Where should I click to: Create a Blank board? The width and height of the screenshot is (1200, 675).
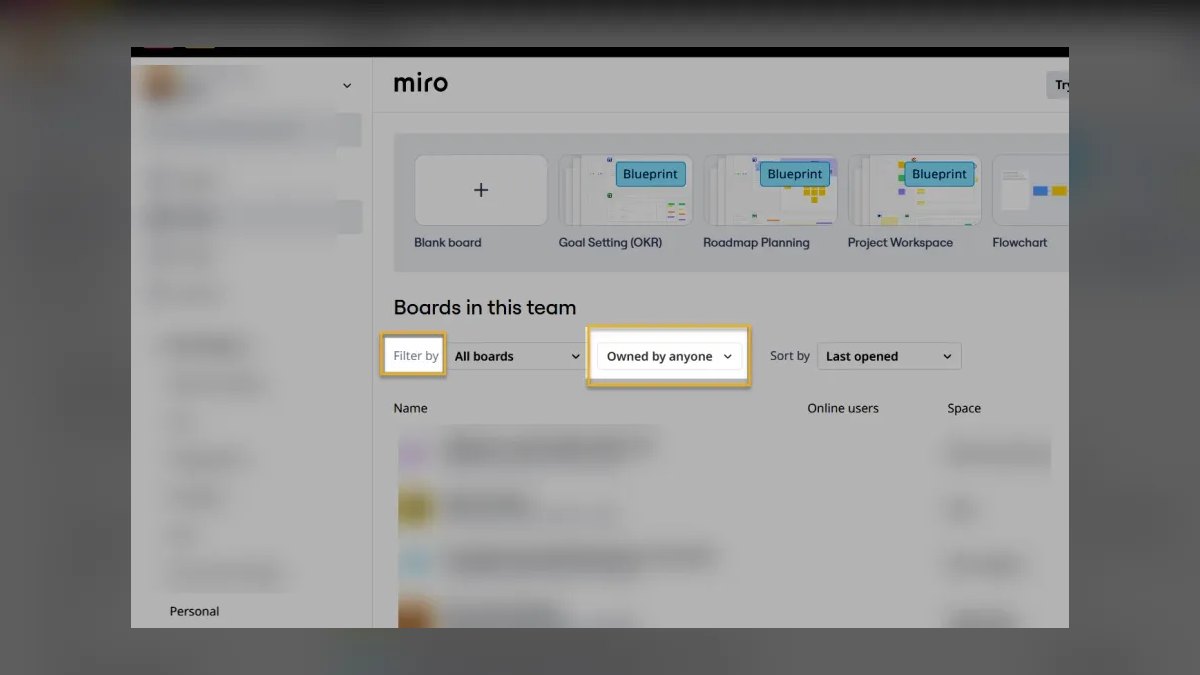(x=481, y=190)
